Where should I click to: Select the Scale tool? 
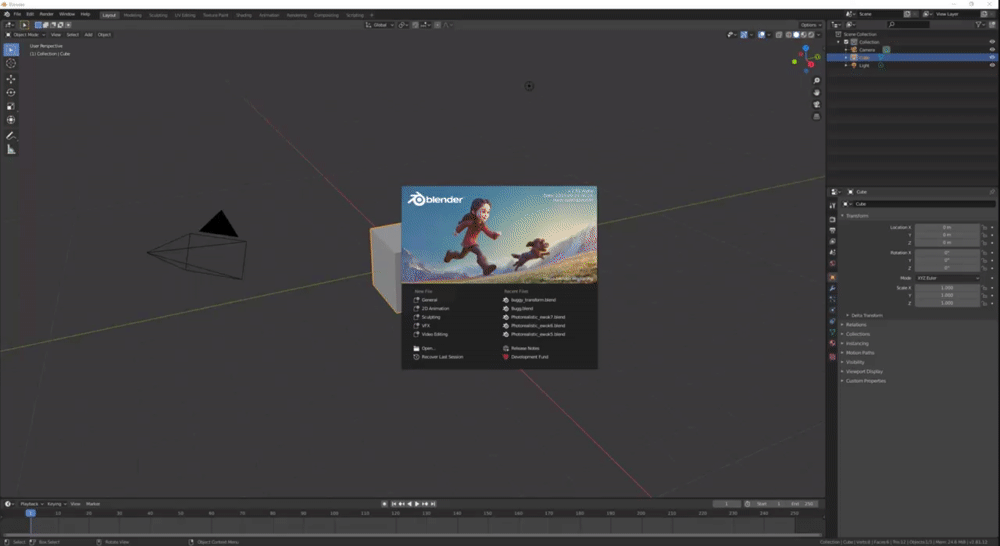click(11, 107)
